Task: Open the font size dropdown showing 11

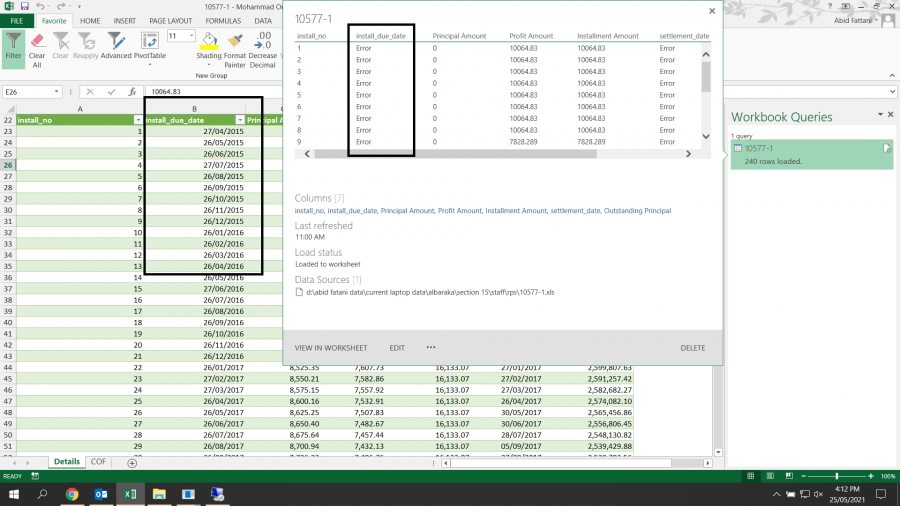Action: (191, 36)
